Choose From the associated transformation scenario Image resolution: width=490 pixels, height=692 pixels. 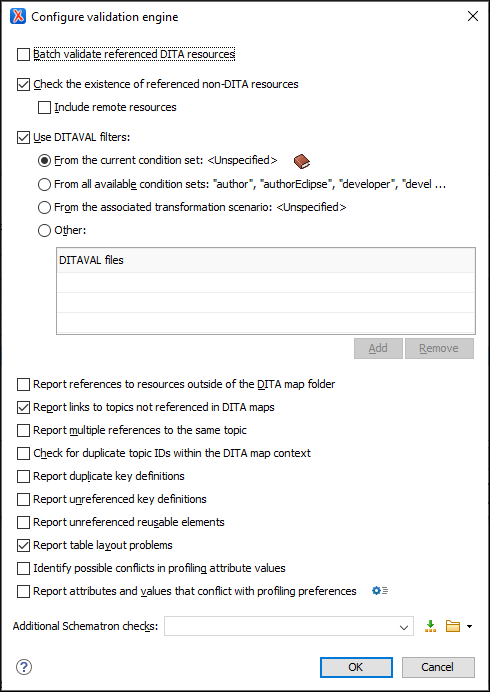44,207
